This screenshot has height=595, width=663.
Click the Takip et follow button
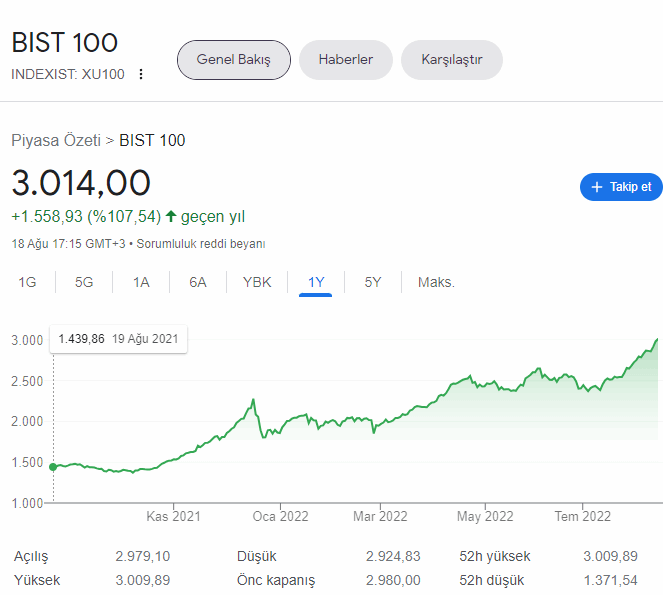pyautogui.click(x=621, y=187)
